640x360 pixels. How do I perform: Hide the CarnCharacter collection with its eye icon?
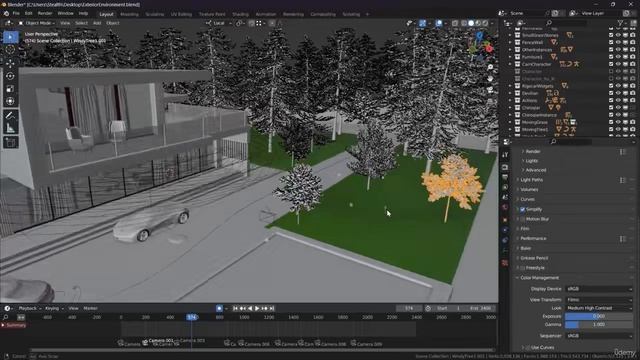618,64
